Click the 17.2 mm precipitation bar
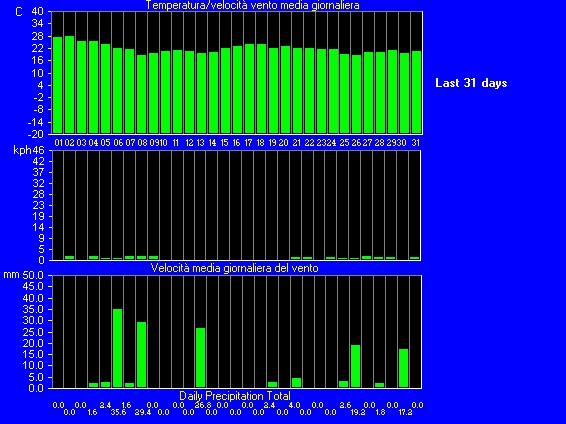 tap(404, 368)
